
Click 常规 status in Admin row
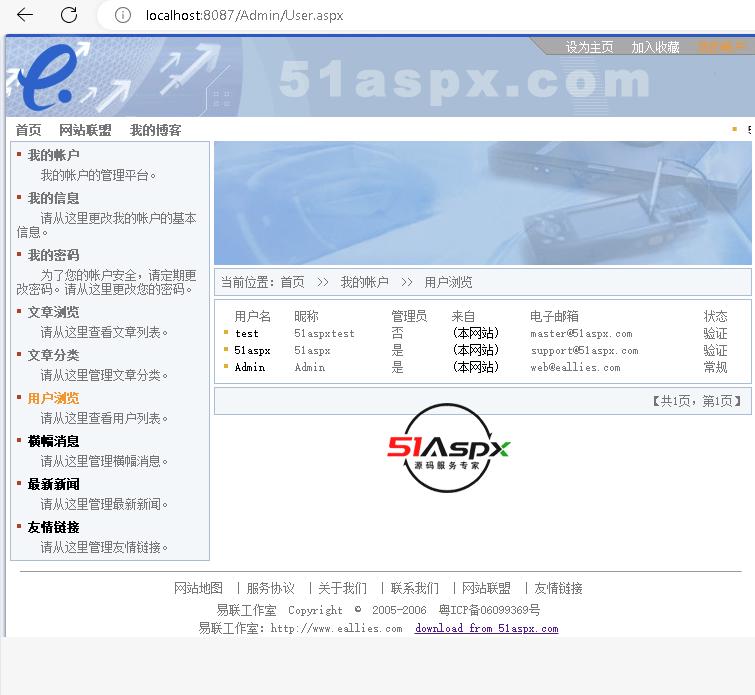[715, 367]
